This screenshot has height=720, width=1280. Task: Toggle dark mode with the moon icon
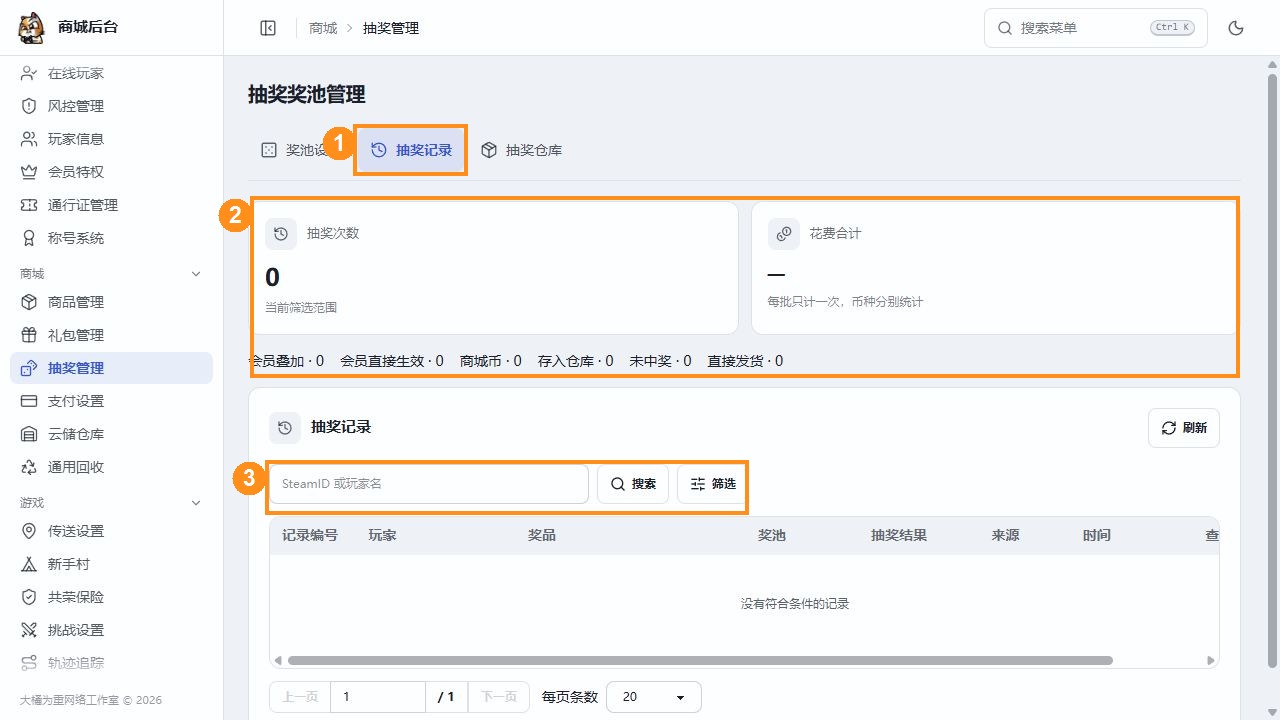[x=1236, y=28]
